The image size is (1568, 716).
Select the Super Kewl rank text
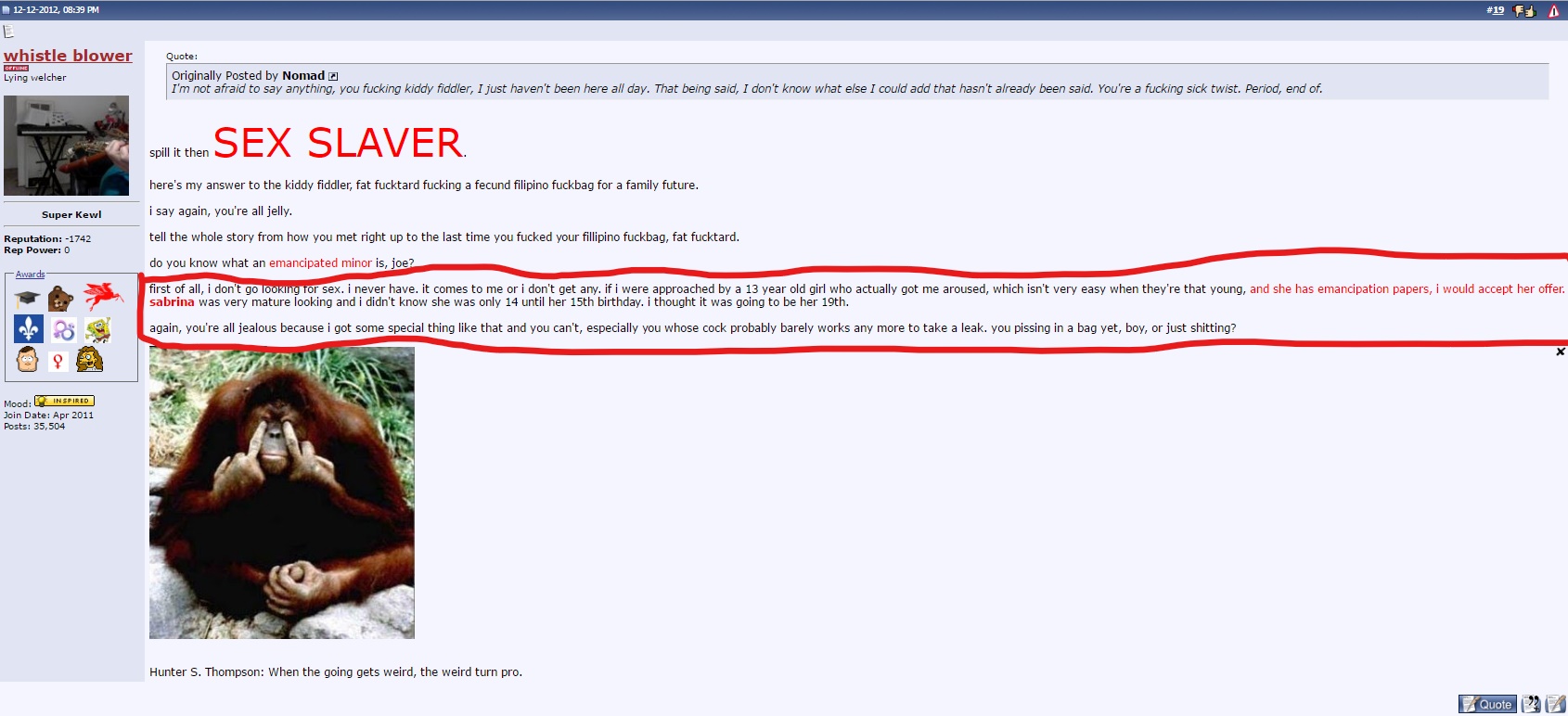[71, 215]
